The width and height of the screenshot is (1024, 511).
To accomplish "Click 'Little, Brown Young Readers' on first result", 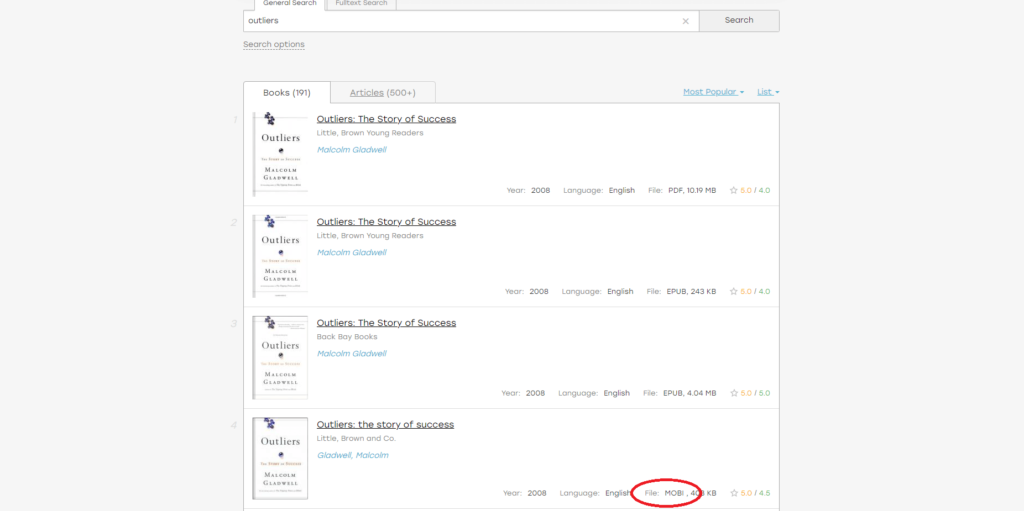I will [x=370, y=133].
